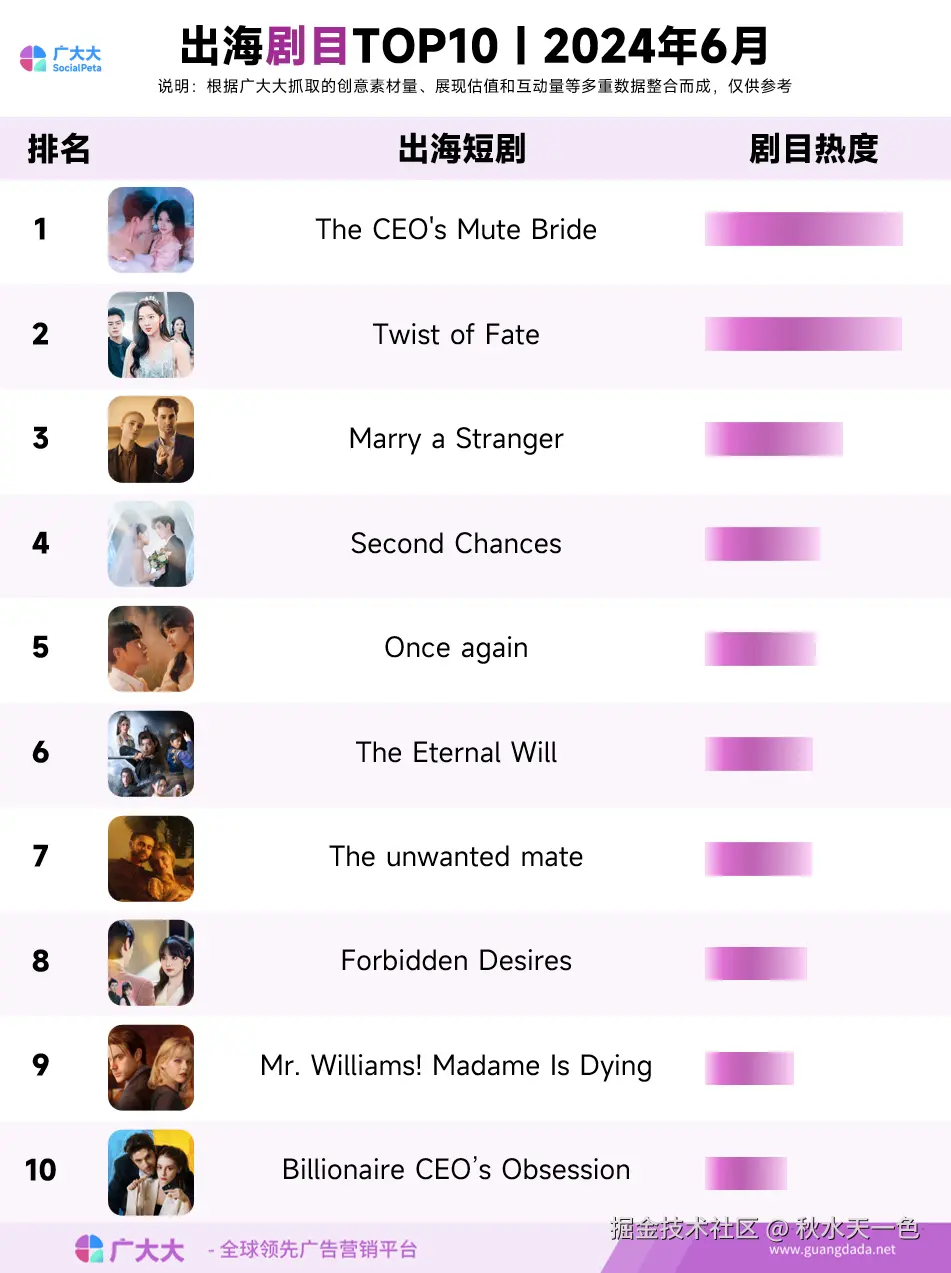Click the SocialPeta logo at top left
The width and height of the screenshot is (951, 1273).
click(61, 58)
